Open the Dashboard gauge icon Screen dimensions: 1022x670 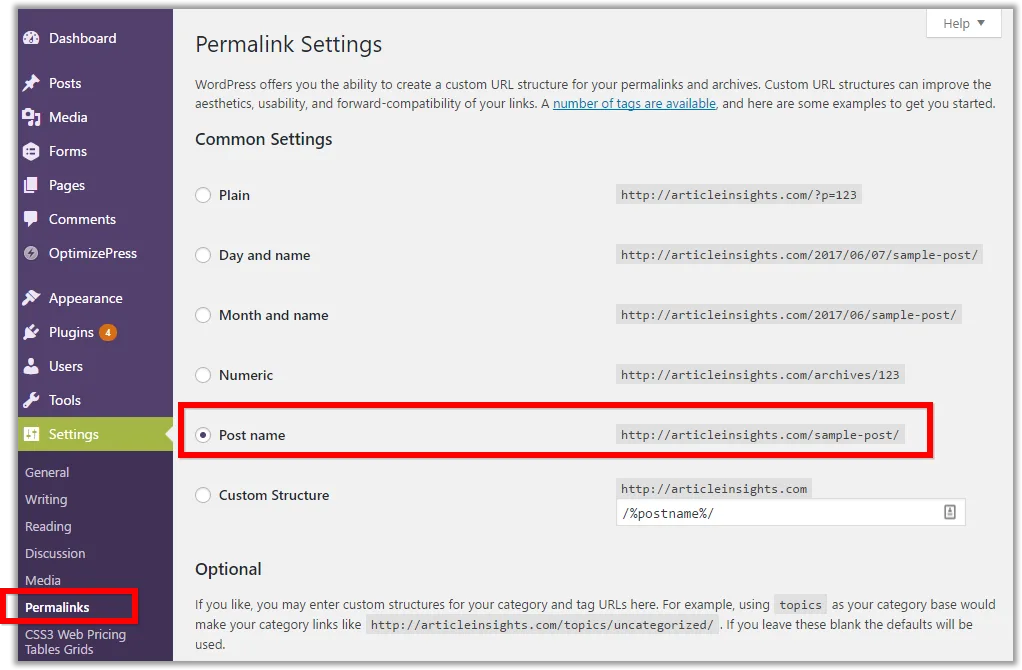tap(31, 38)
